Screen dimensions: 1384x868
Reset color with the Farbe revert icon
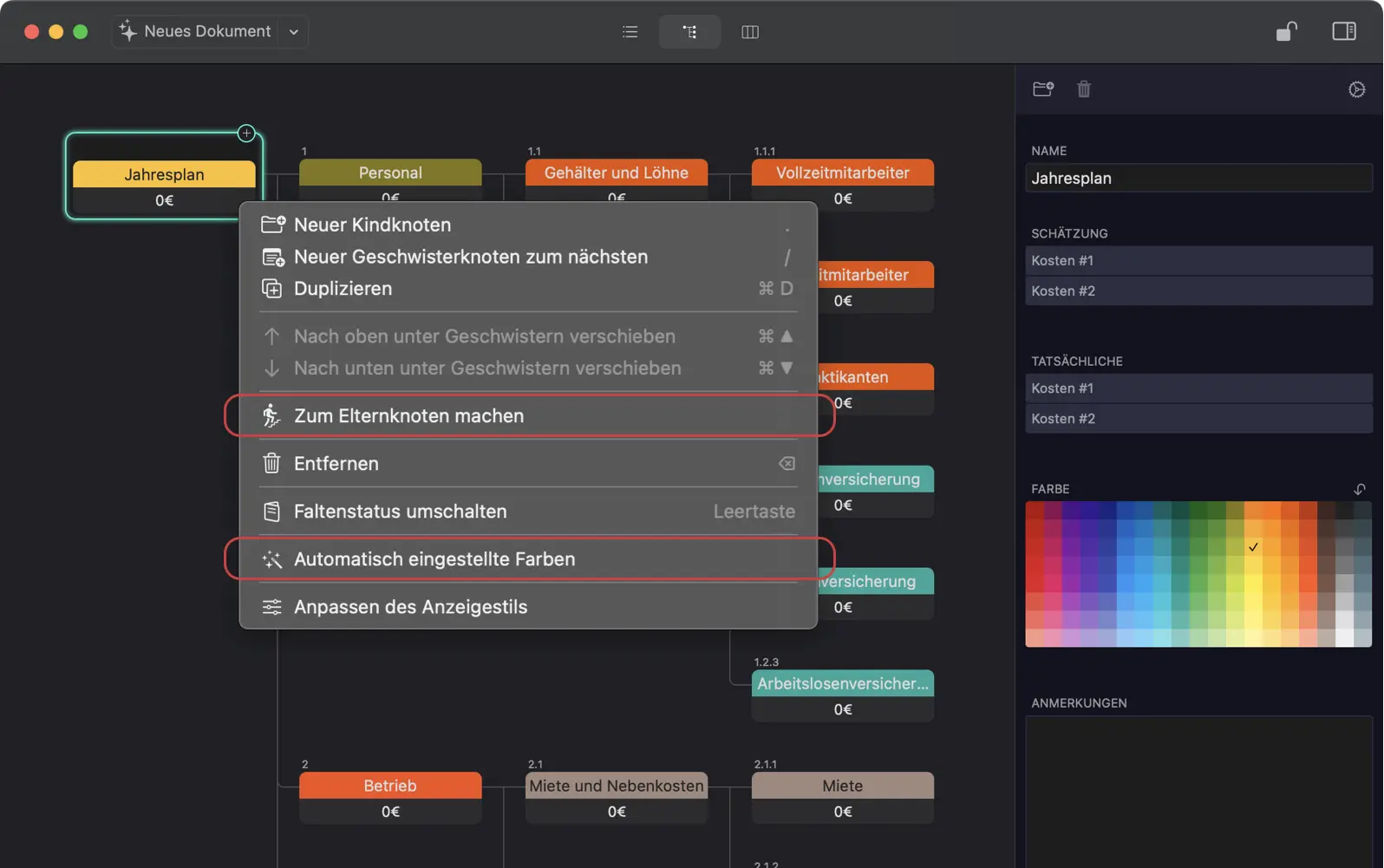[1359, 489]
